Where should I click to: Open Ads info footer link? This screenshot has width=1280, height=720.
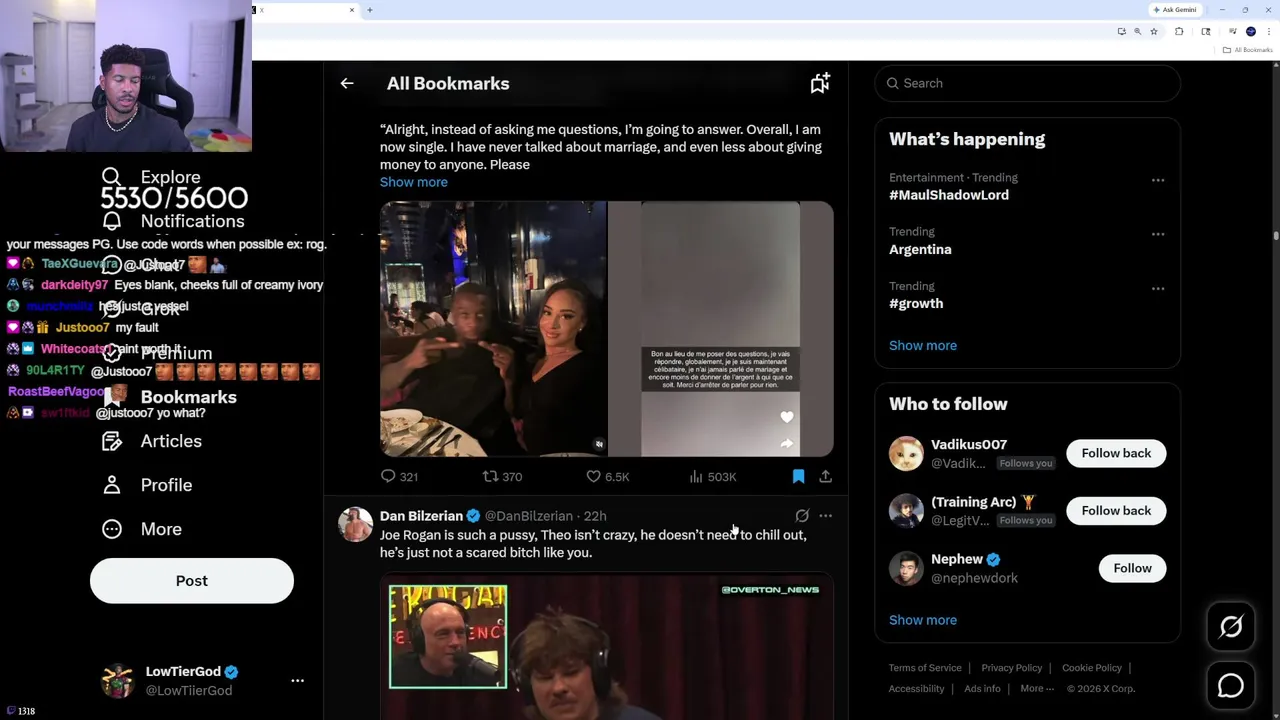(x=982, y=689)
